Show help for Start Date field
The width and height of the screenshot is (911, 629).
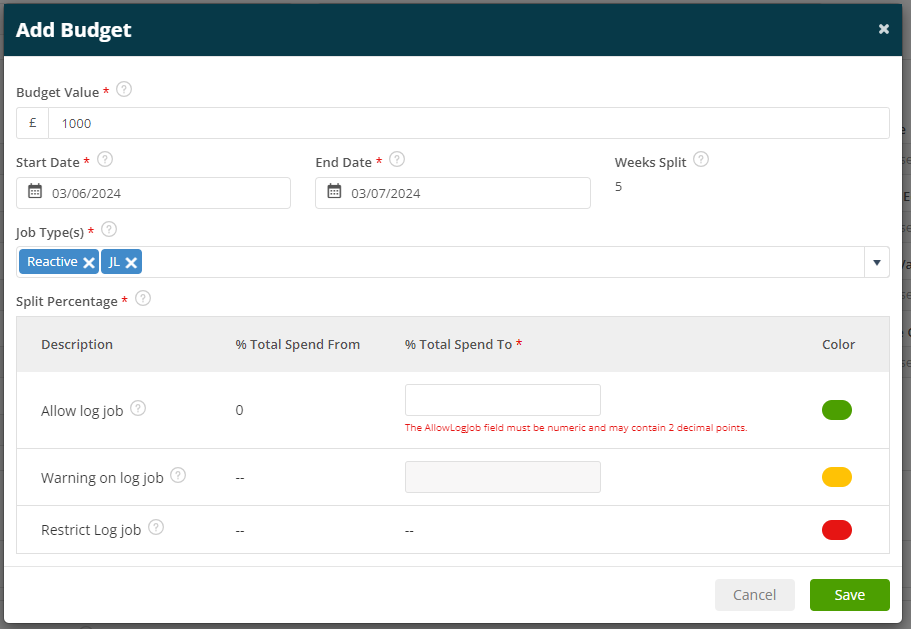coord(105,159)
